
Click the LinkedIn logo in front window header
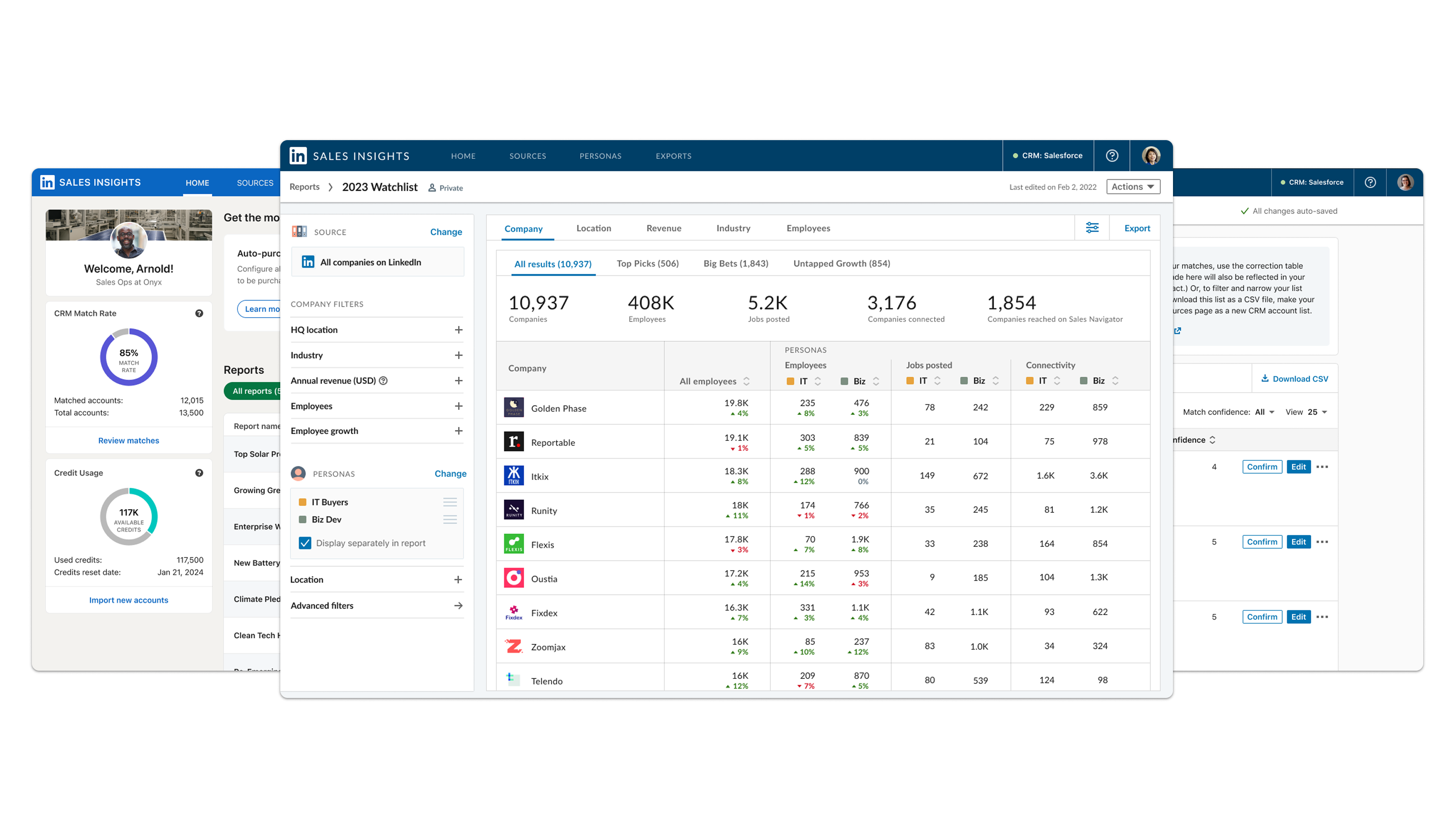click(x=298, y=156)
